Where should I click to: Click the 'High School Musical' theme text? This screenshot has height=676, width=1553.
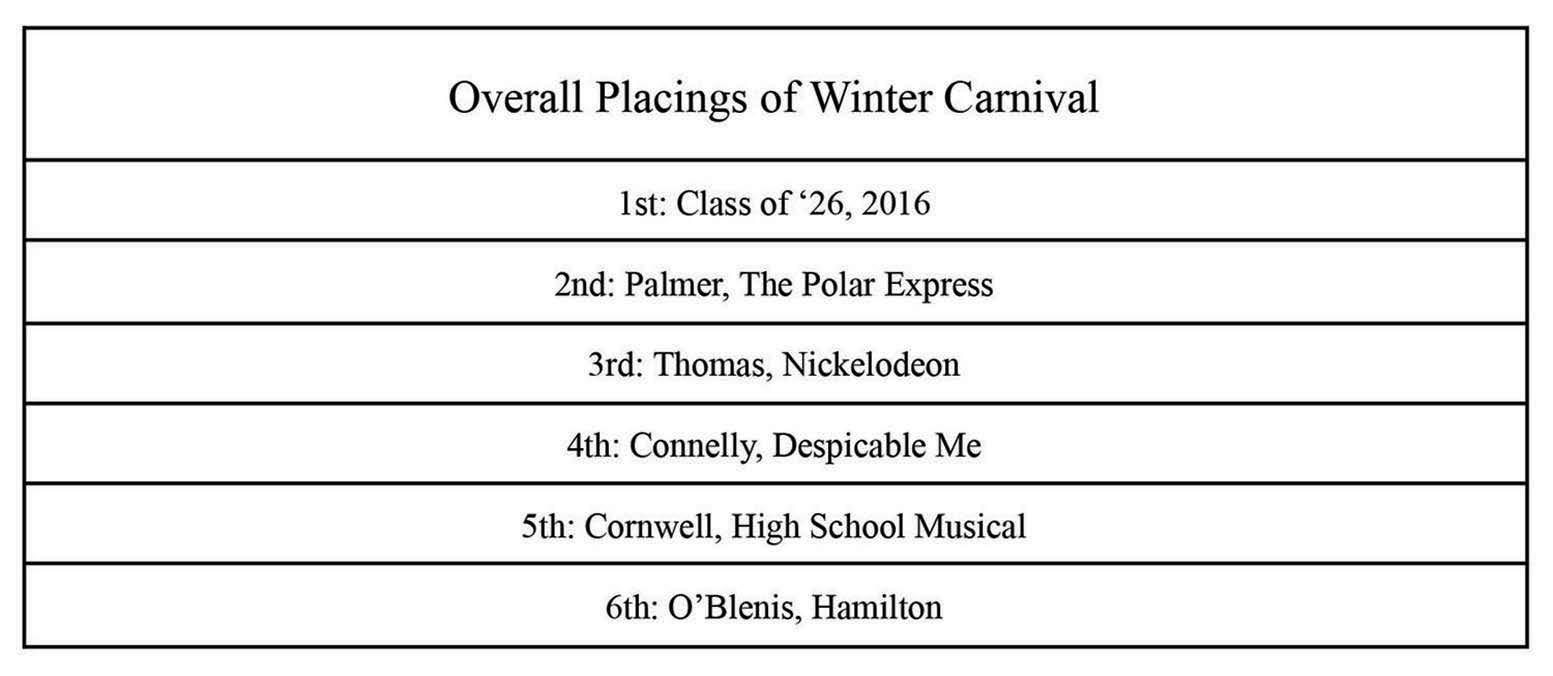pos(879,526)
